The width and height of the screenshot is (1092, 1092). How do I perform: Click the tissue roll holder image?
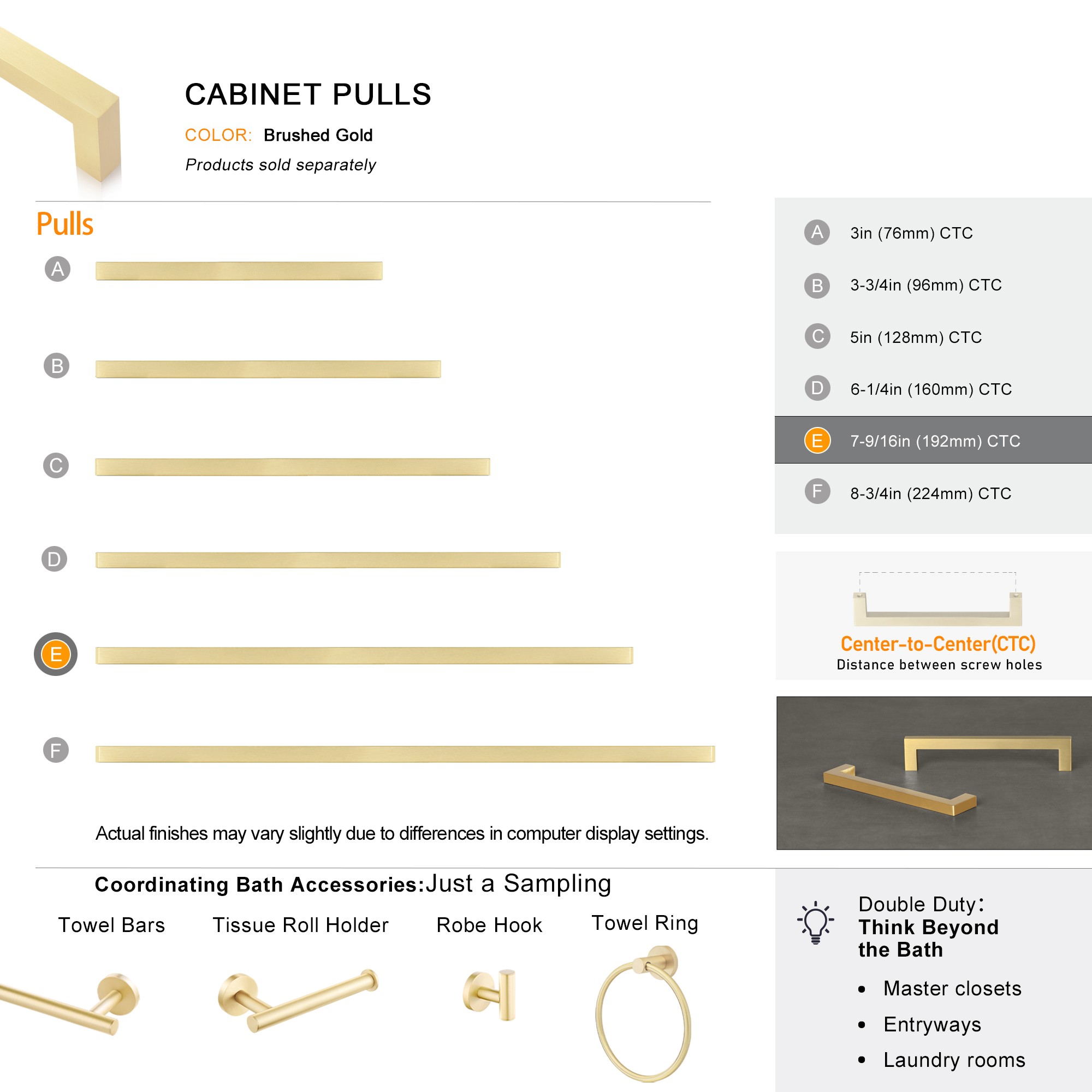pos(298,1000)
